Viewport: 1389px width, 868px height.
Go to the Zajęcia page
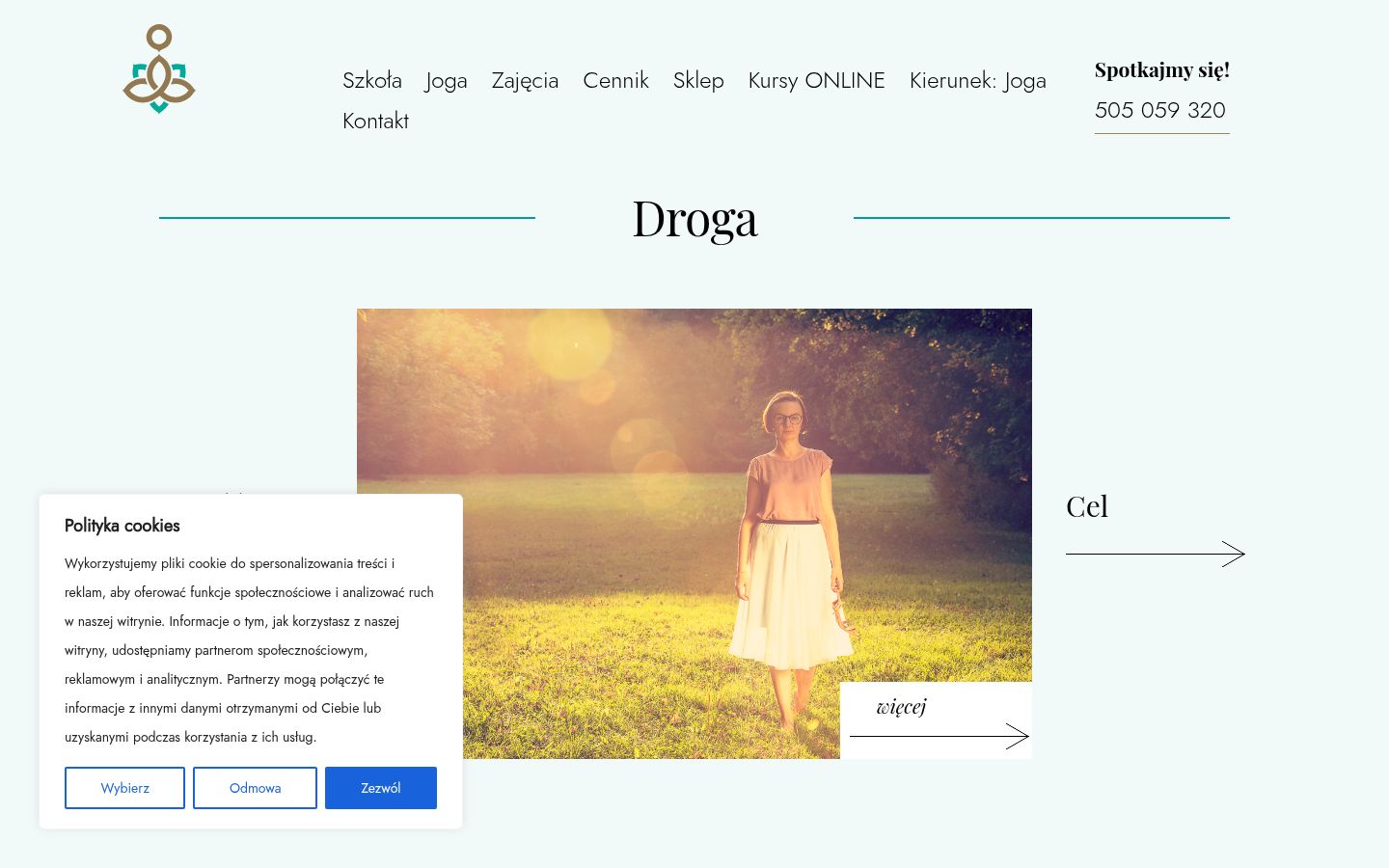pyautogui.click(x=525, y=80)
